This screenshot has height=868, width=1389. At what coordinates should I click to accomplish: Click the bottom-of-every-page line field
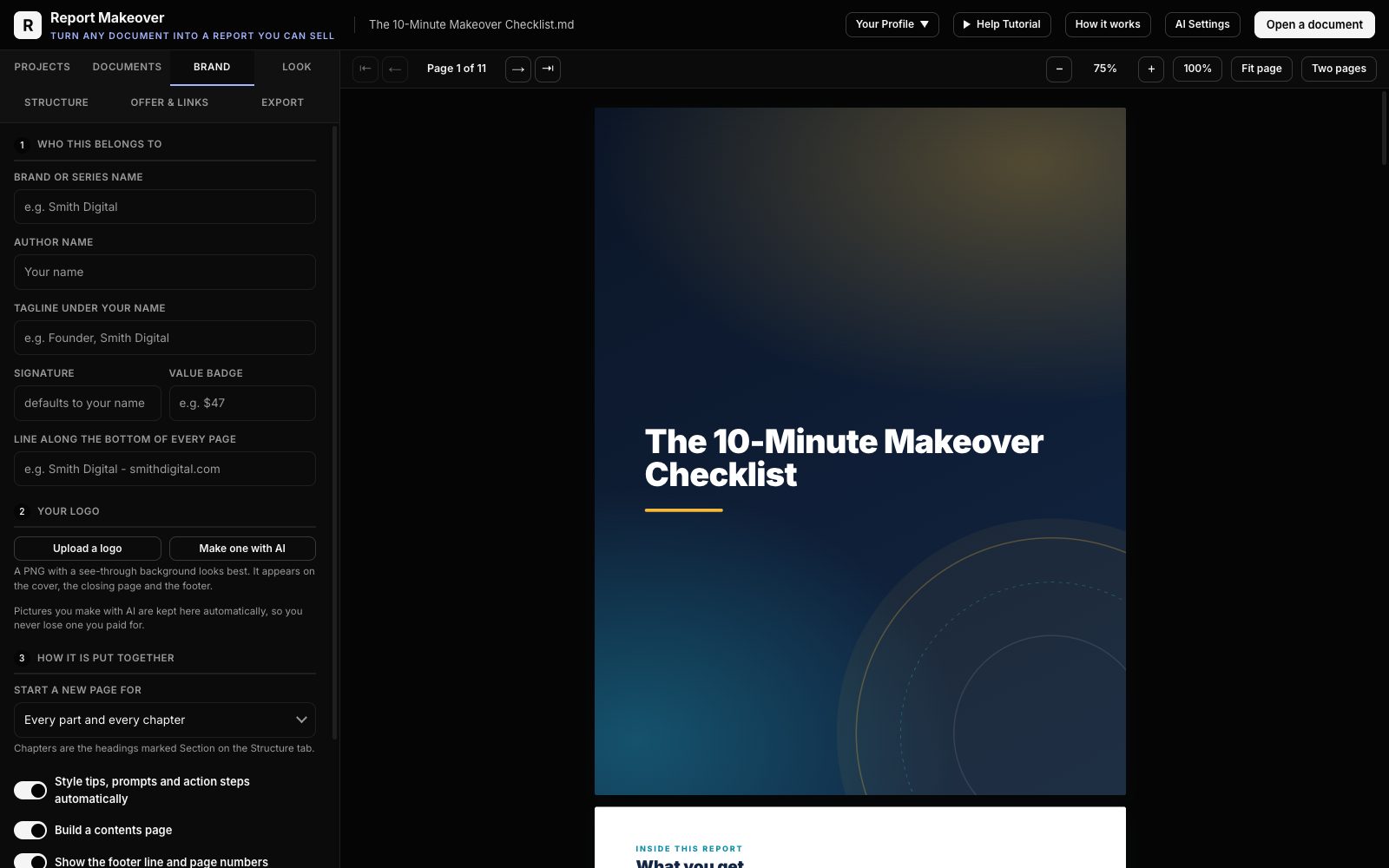(x=165, y=469)
